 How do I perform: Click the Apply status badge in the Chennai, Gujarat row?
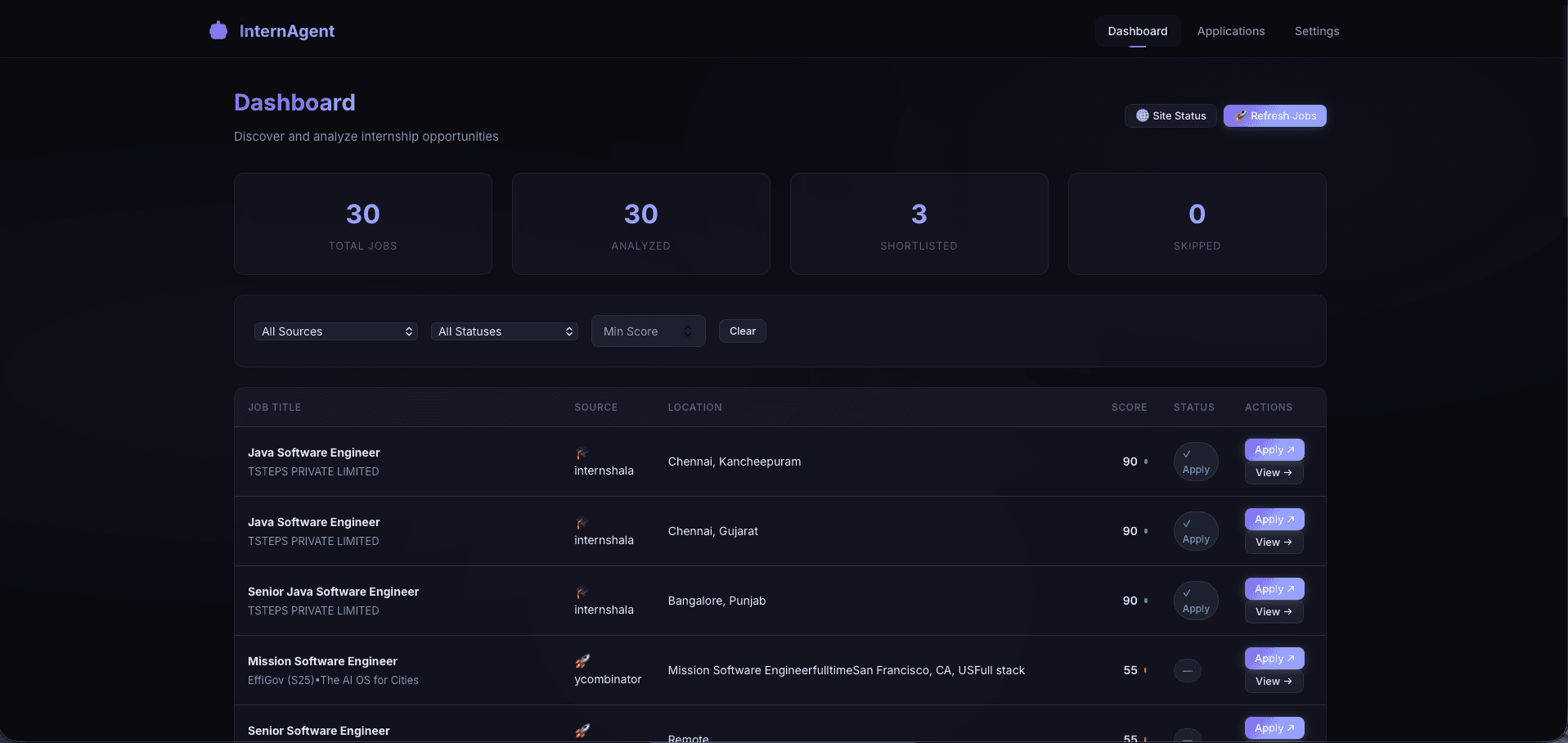(1196, 531)
